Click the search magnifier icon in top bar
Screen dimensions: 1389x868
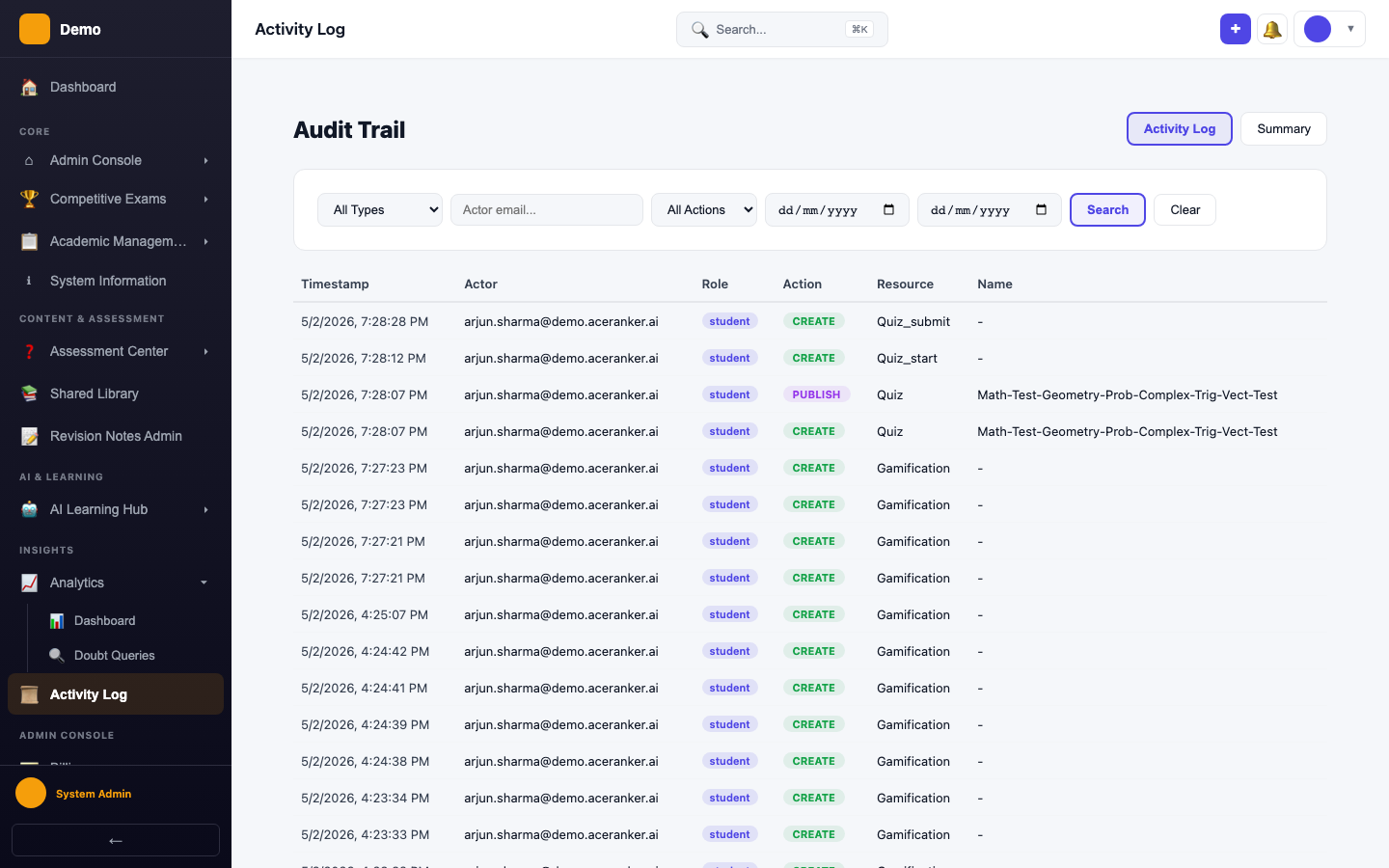[x=699, y=30]
